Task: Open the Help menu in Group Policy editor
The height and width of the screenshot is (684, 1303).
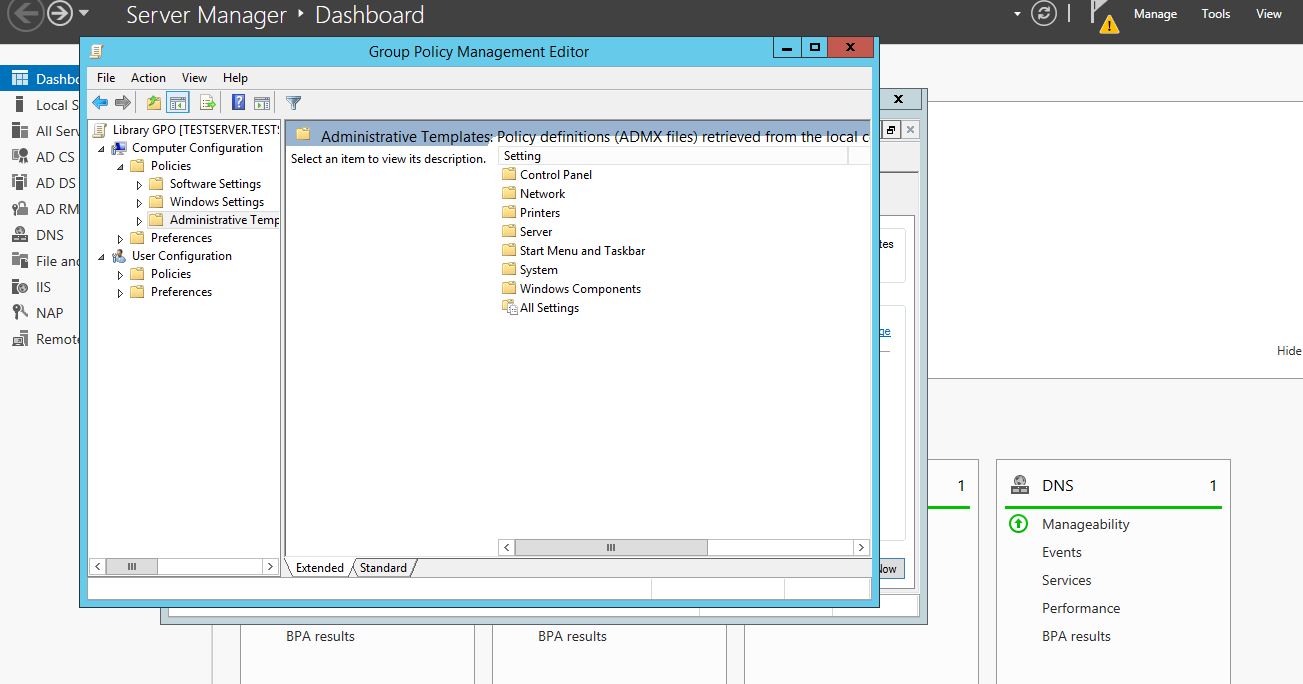Action: coord(235,78)
